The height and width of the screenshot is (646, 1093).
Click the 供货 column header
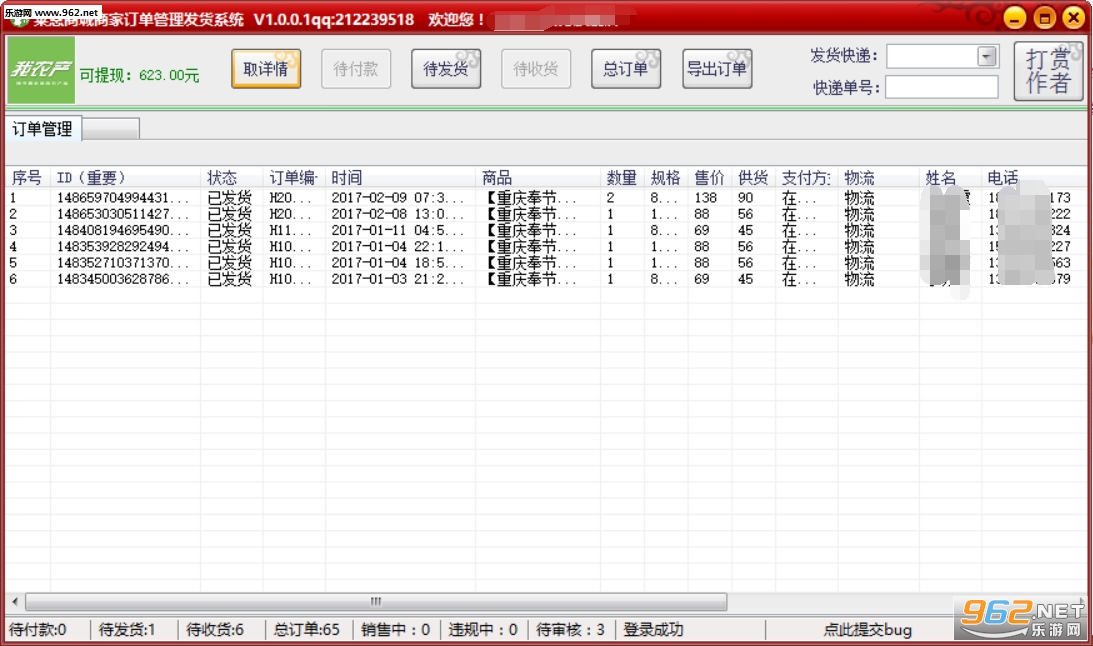pos(754,178)
